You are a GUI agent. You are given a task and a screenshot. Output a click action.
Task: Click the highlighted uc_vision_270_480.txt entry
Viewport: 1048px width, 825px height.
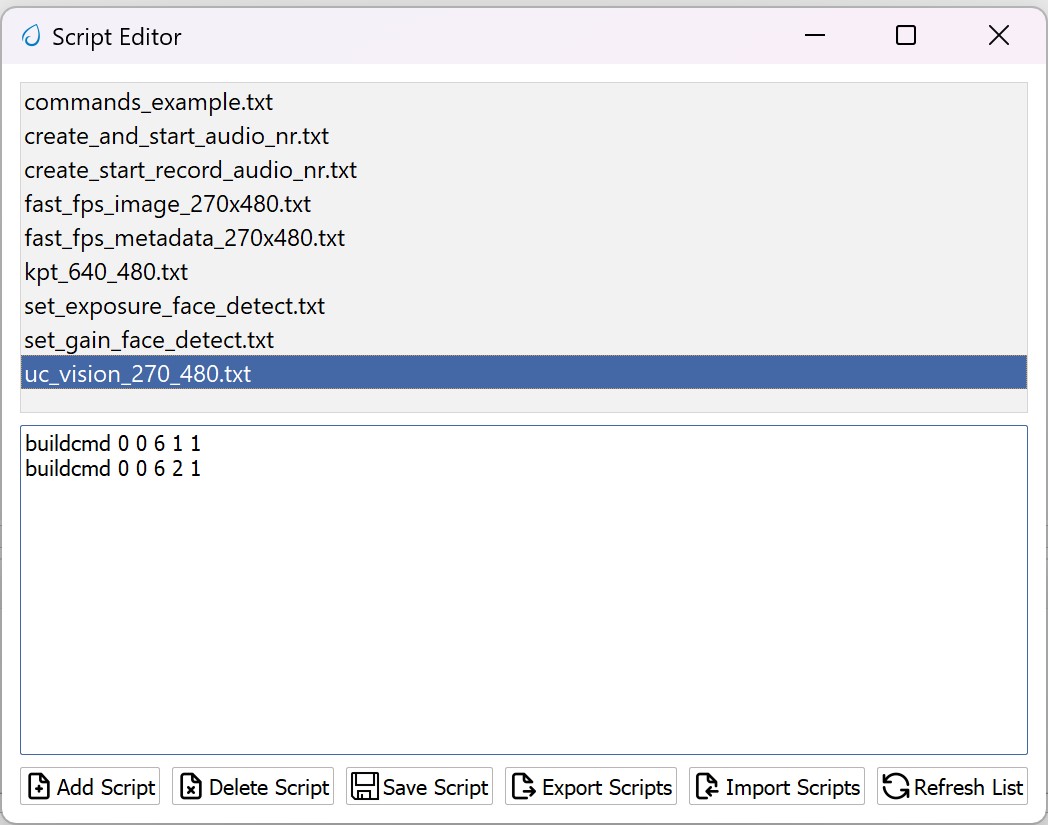pyautogui.click(x=137, y=374)
